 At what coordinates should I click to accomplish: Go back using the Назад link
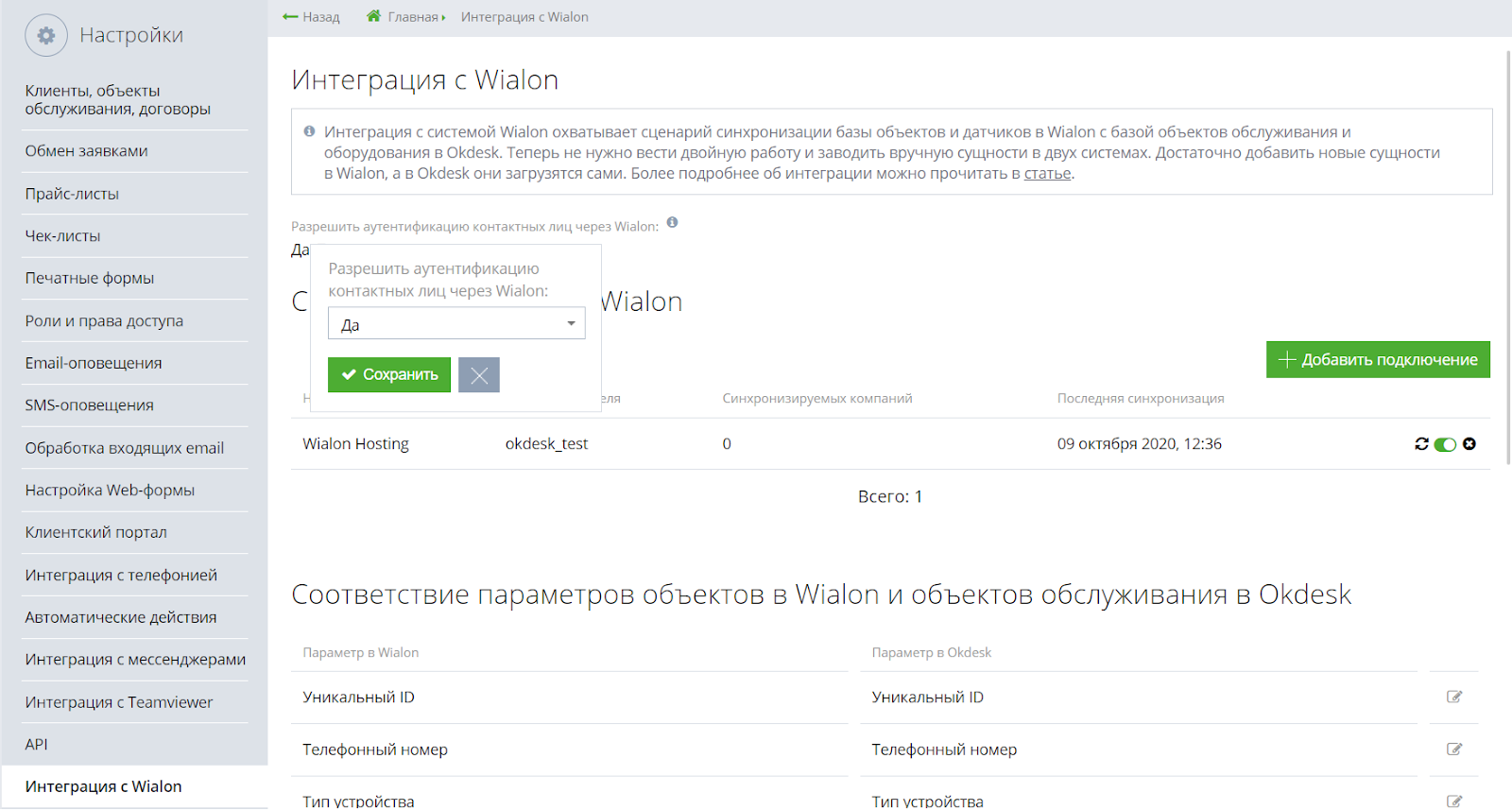[311, 17]
